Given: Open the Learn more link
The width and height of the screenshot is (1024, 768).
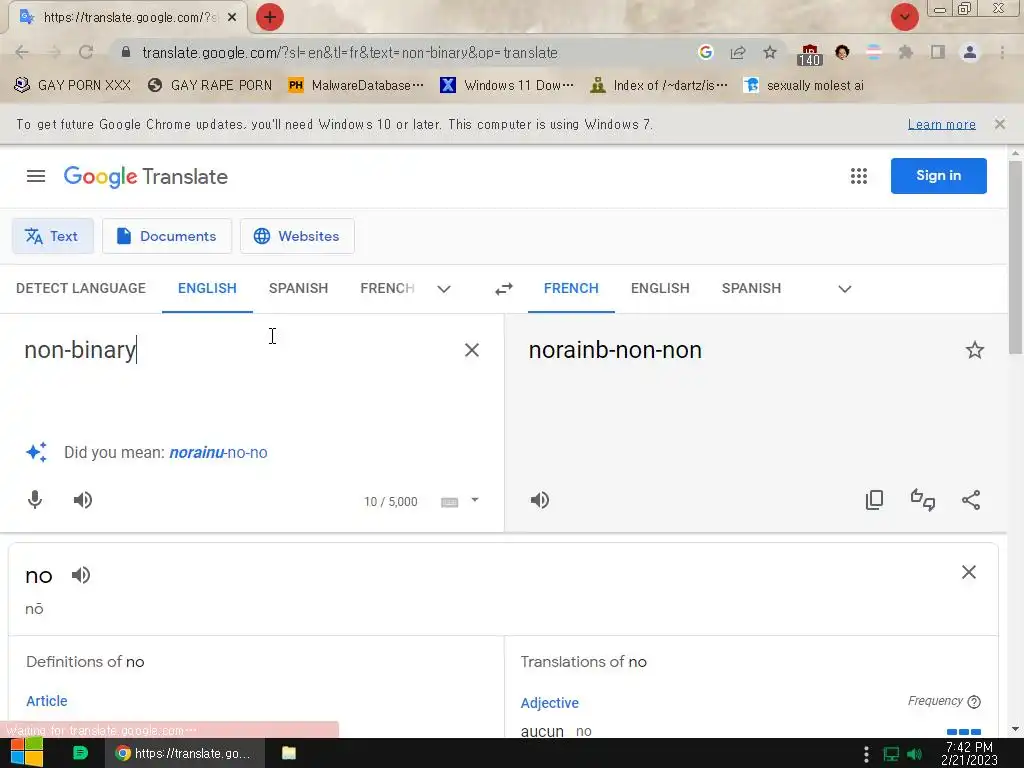Looking at the screenshot, I should click(x=941, y=124).
